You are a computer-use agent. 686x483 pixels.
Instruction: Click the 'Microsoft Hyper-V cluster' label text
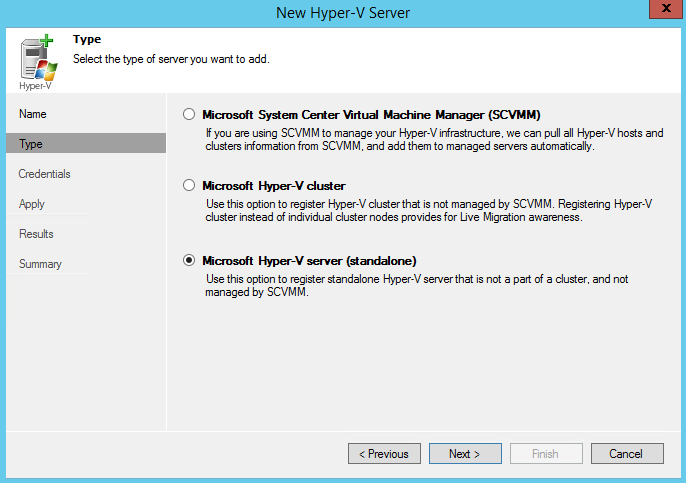click(274, 186)
